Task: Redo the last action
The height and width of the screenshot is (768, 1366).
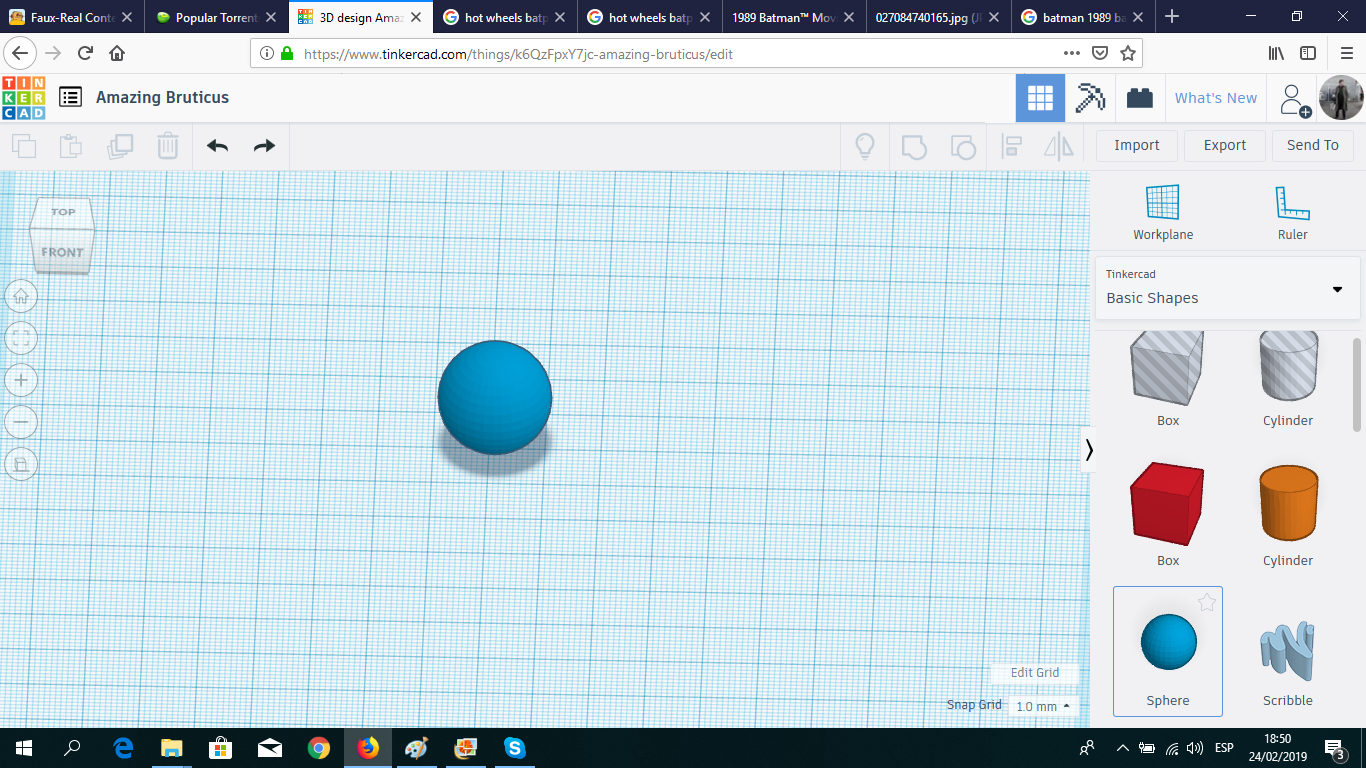Action: click(264, 146)
